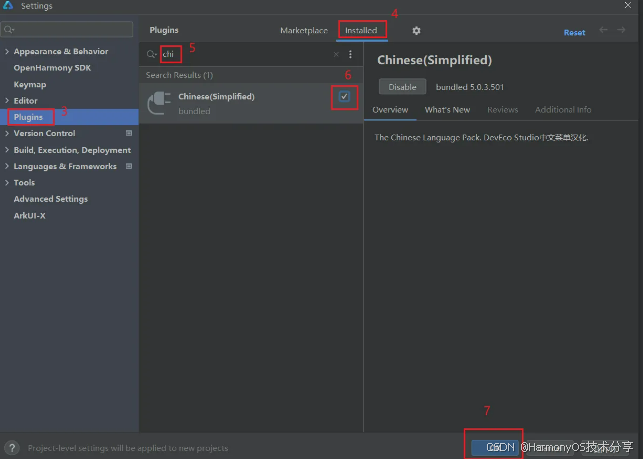Screen dimensions: 643x459
Task: Click the bundled 5.0.3.501 version text
Action: coord(470,87)
